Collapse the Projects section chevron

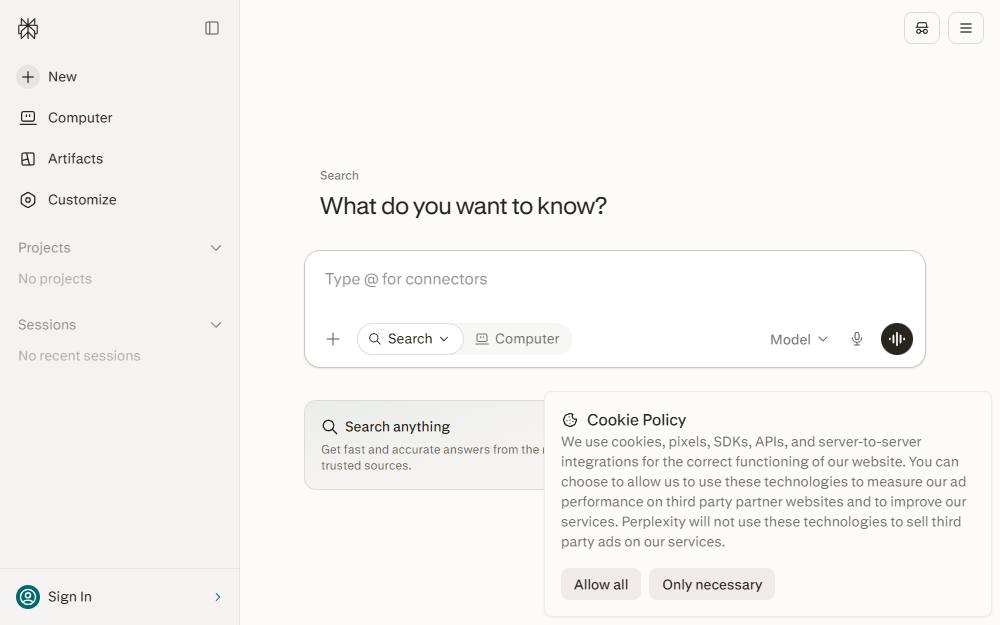[x=216, y=248]
